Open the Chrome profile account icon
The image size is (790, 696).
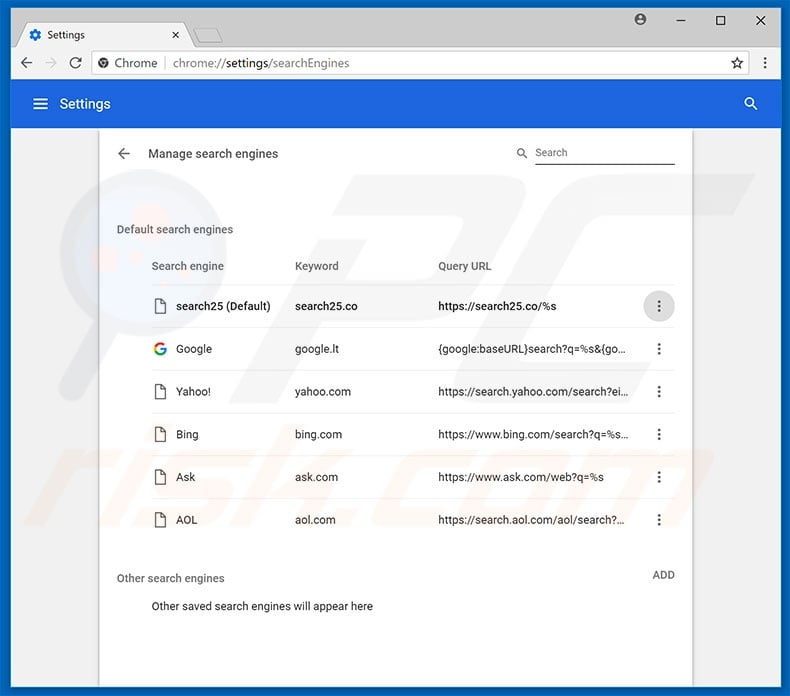[640, 20]
